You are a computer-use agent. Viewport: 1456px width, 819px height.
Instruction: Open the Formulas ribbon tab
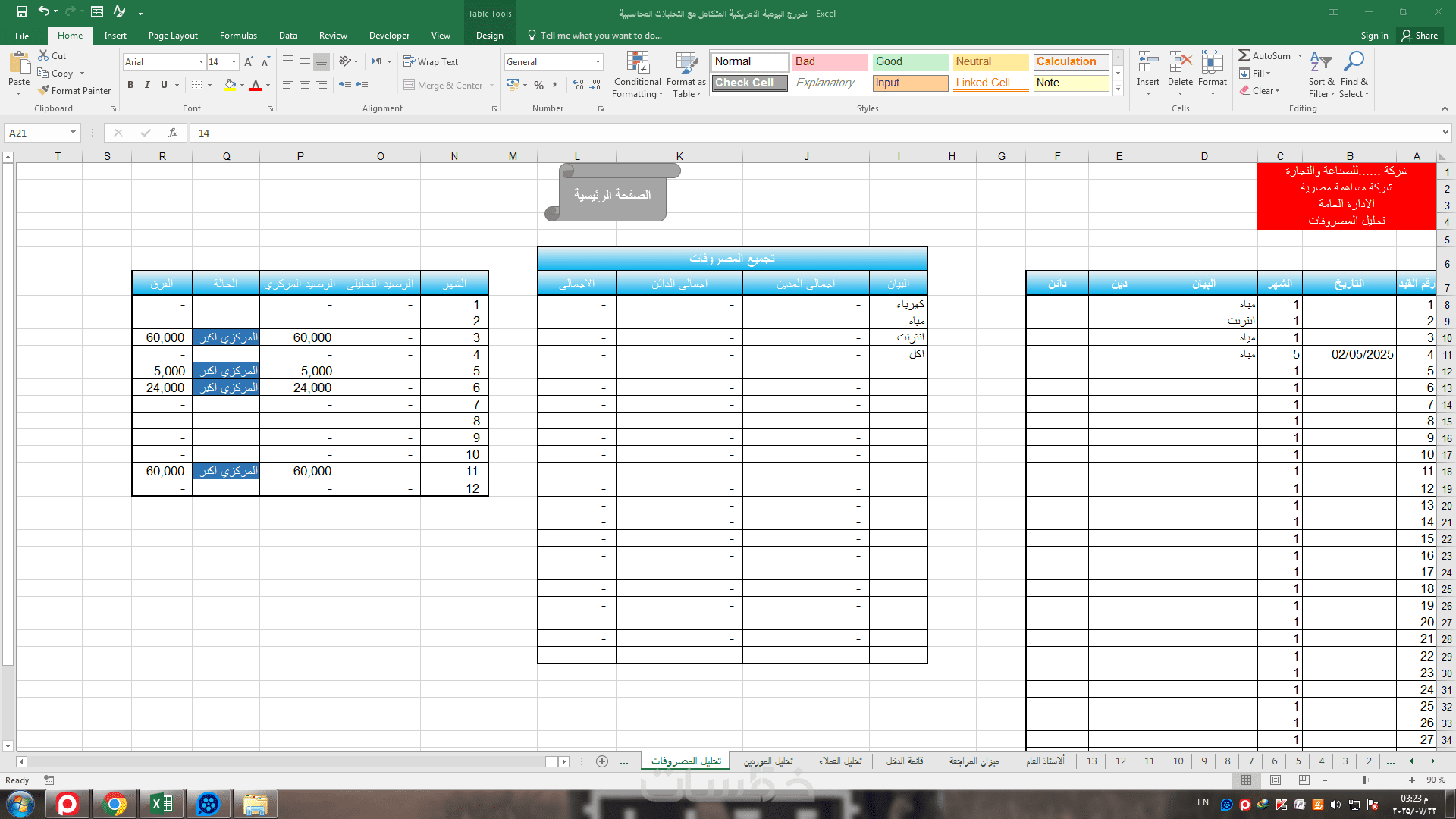point(238,36)
